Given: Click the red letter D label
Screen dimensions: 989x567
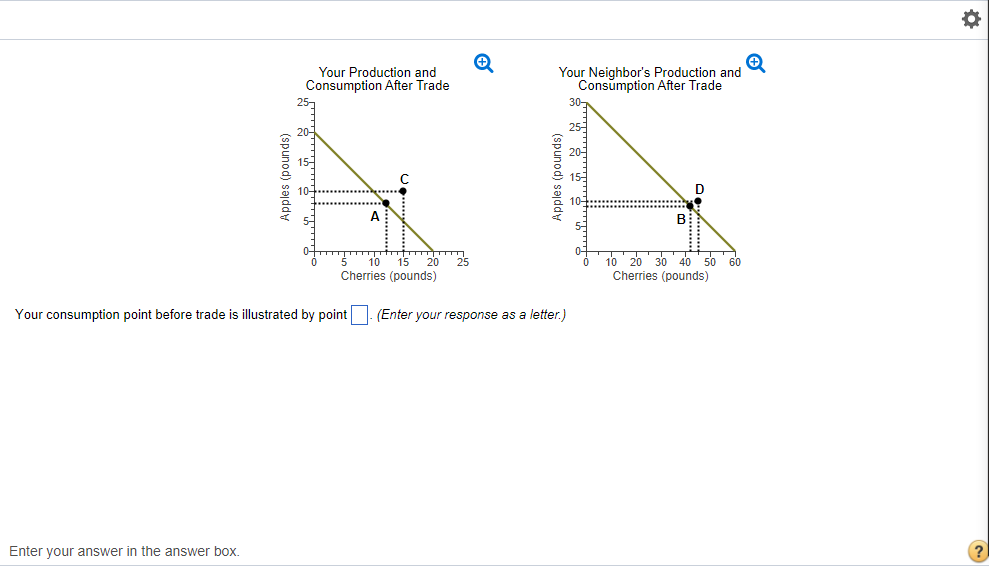Looking at the screenshot, I should pyautogui.click(x=699, y=188).
